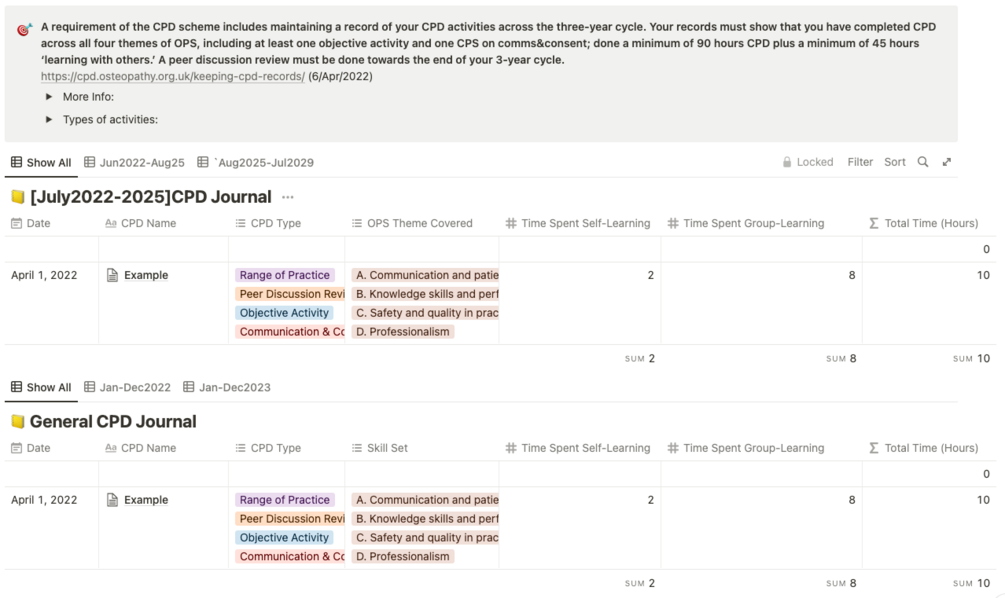Expand the Types of activities toggle

pyautogui.click(x=50, y=120)
